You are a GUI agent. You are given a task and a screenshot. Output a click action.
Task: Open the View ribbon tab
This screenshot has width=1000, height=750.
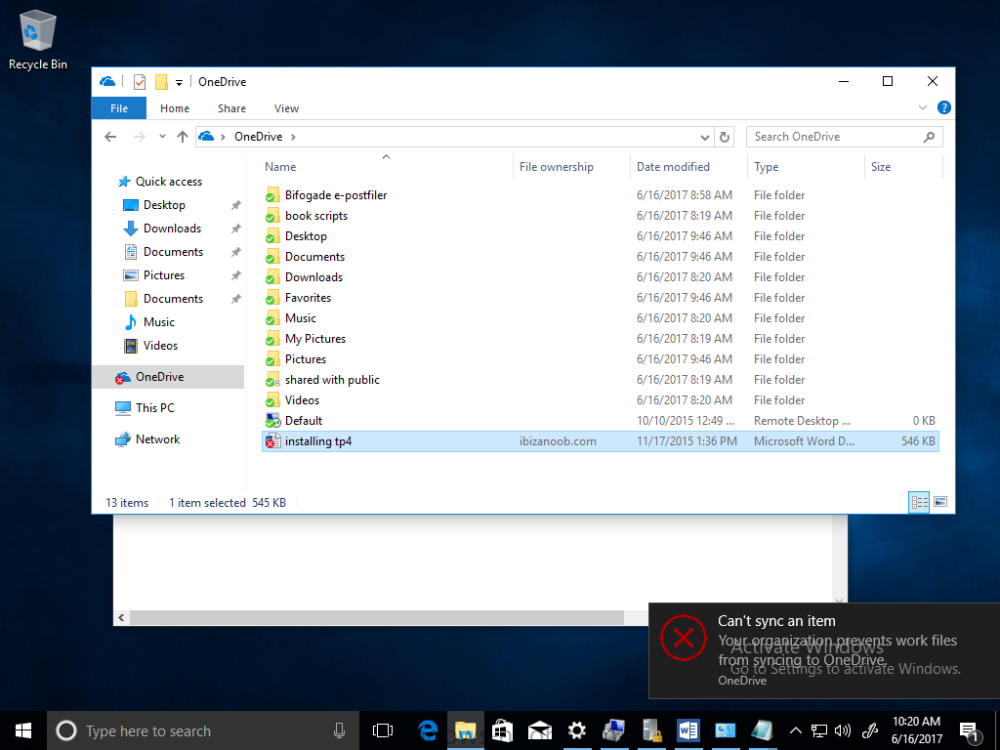point(286,108)
